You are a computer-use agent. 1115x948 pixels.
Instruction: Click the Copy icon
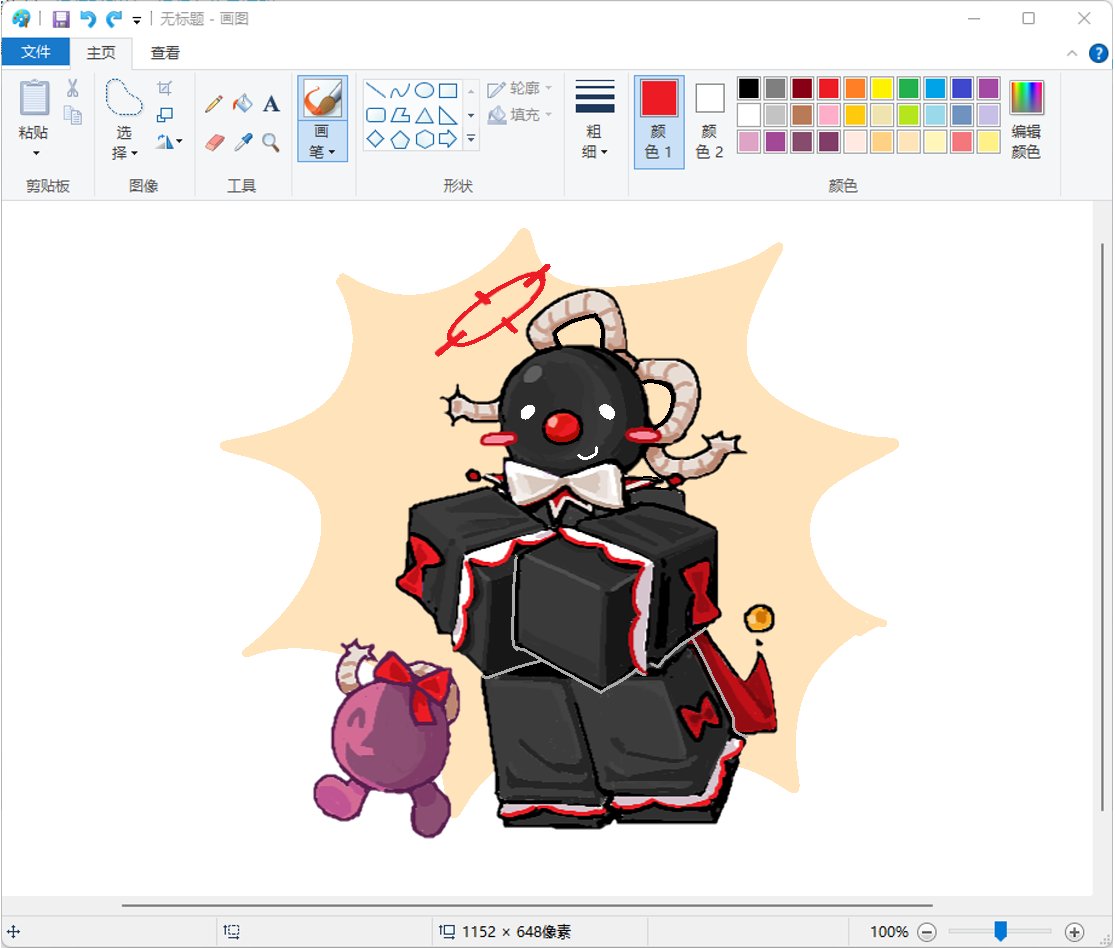click(73, 114)
